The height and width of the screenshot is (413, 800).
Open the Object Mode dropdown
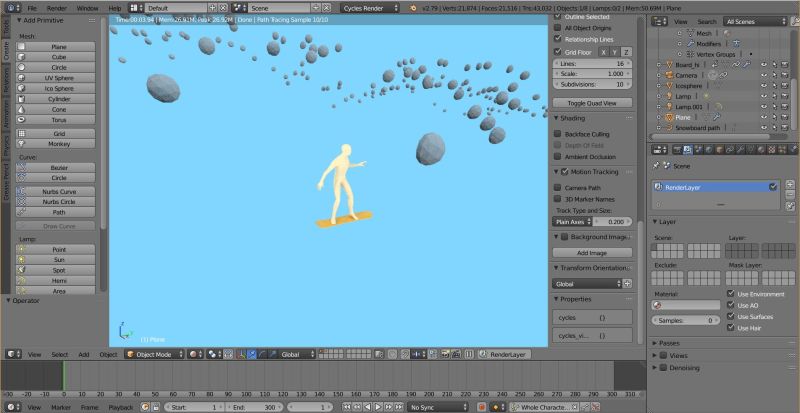coord(155,354)
